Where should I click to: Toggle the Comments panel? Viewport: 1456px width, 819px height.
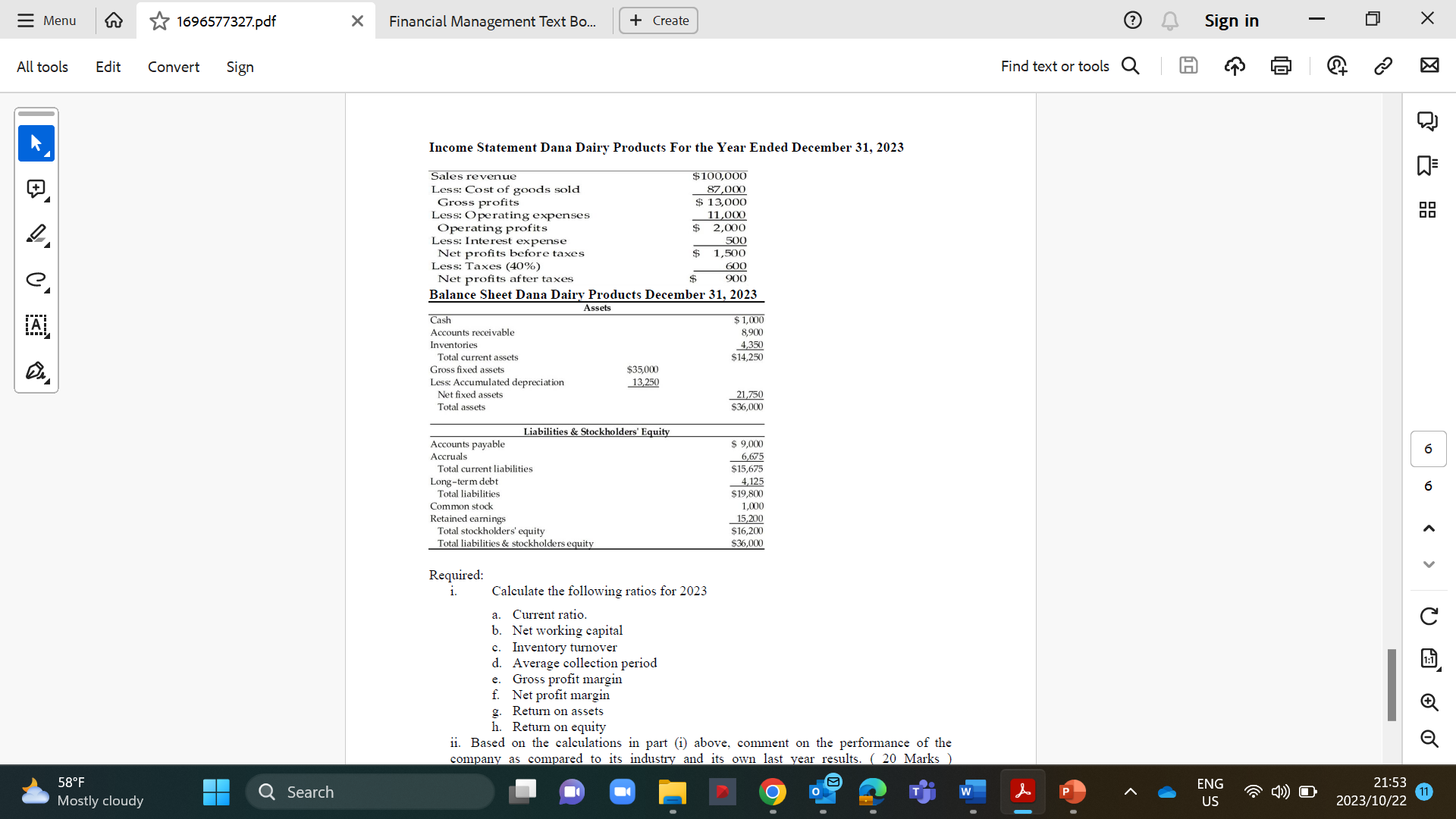click(1429, 121)
